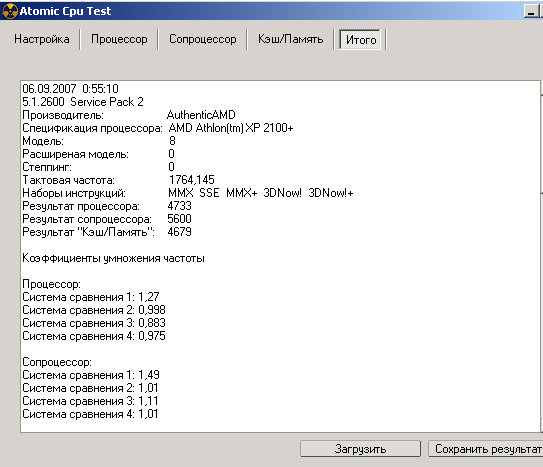Click the Степпинг: label
This screenshot has width=543, height=467.
coord(47,167)
